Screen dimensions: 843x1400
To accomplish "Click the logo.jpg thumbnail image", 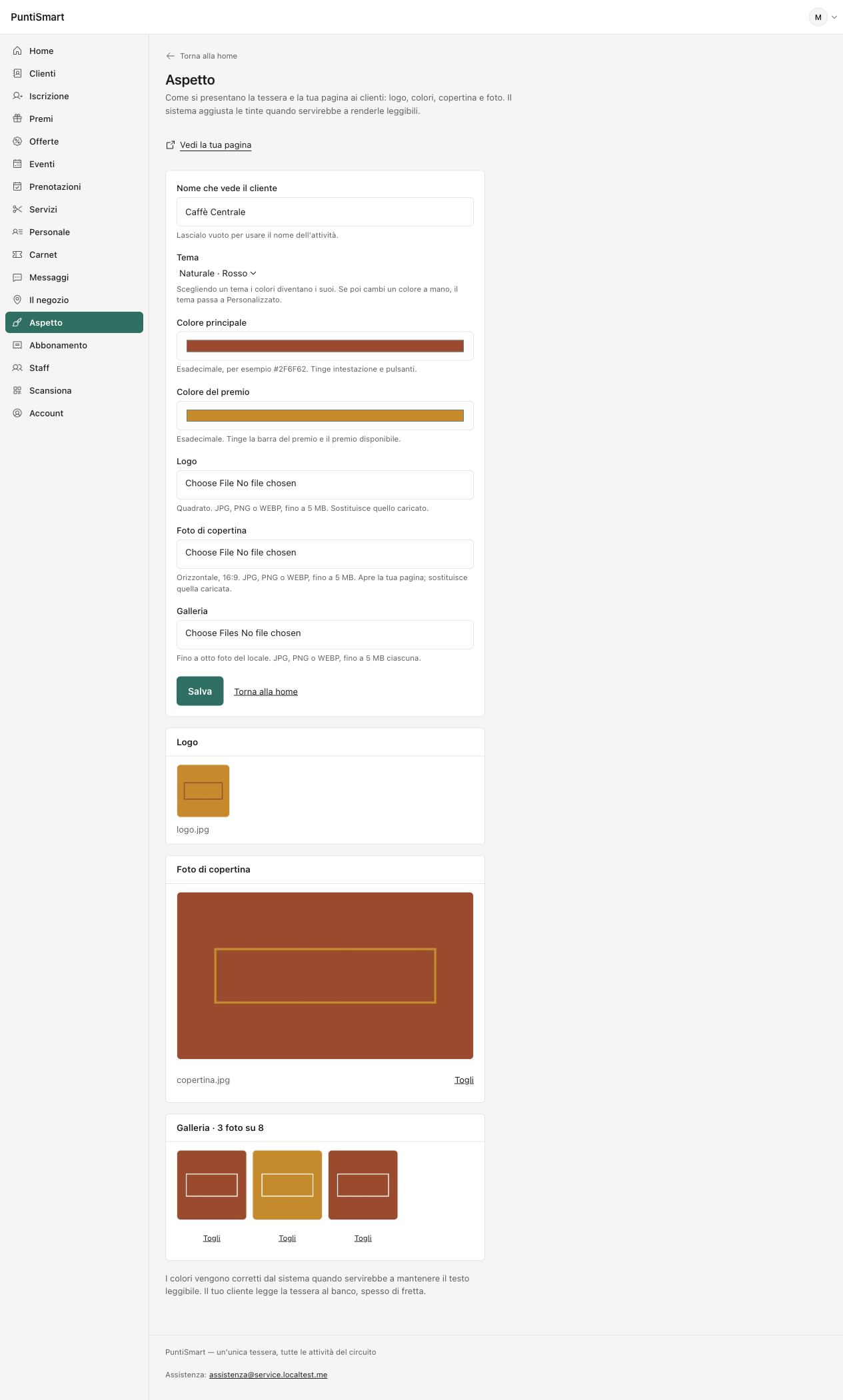I will (x=203, y=791).
